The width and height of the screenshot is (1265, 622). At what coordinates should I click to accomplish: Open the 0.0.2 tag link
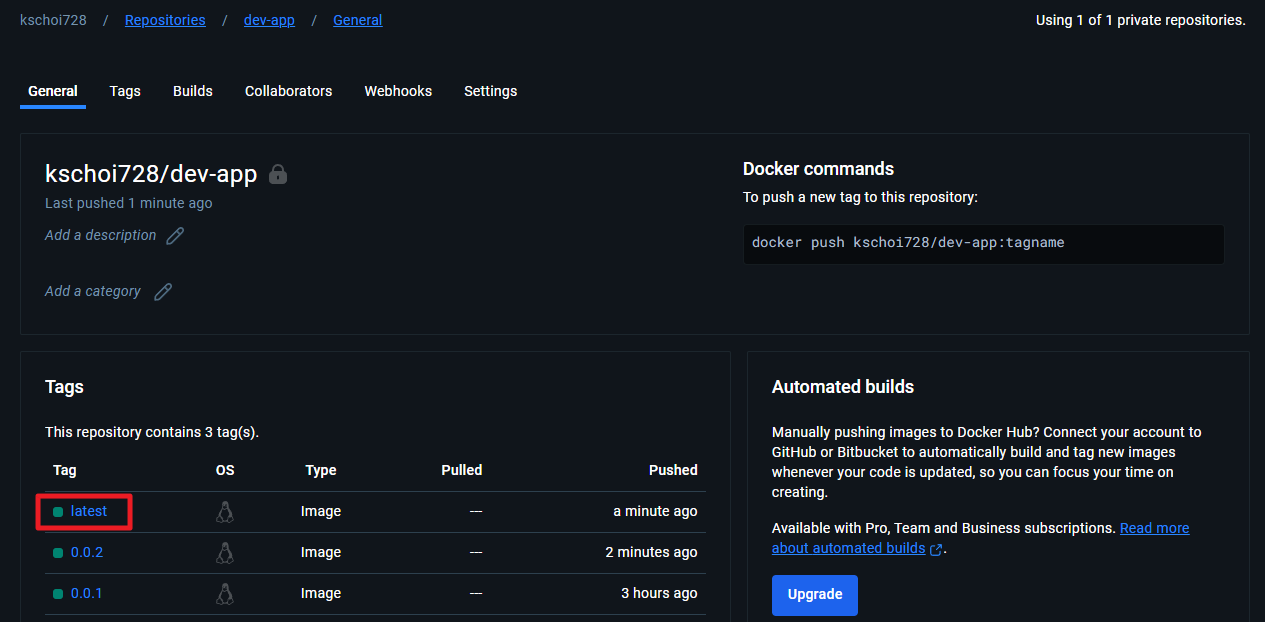pyautogui.click(x=87, y=552)
